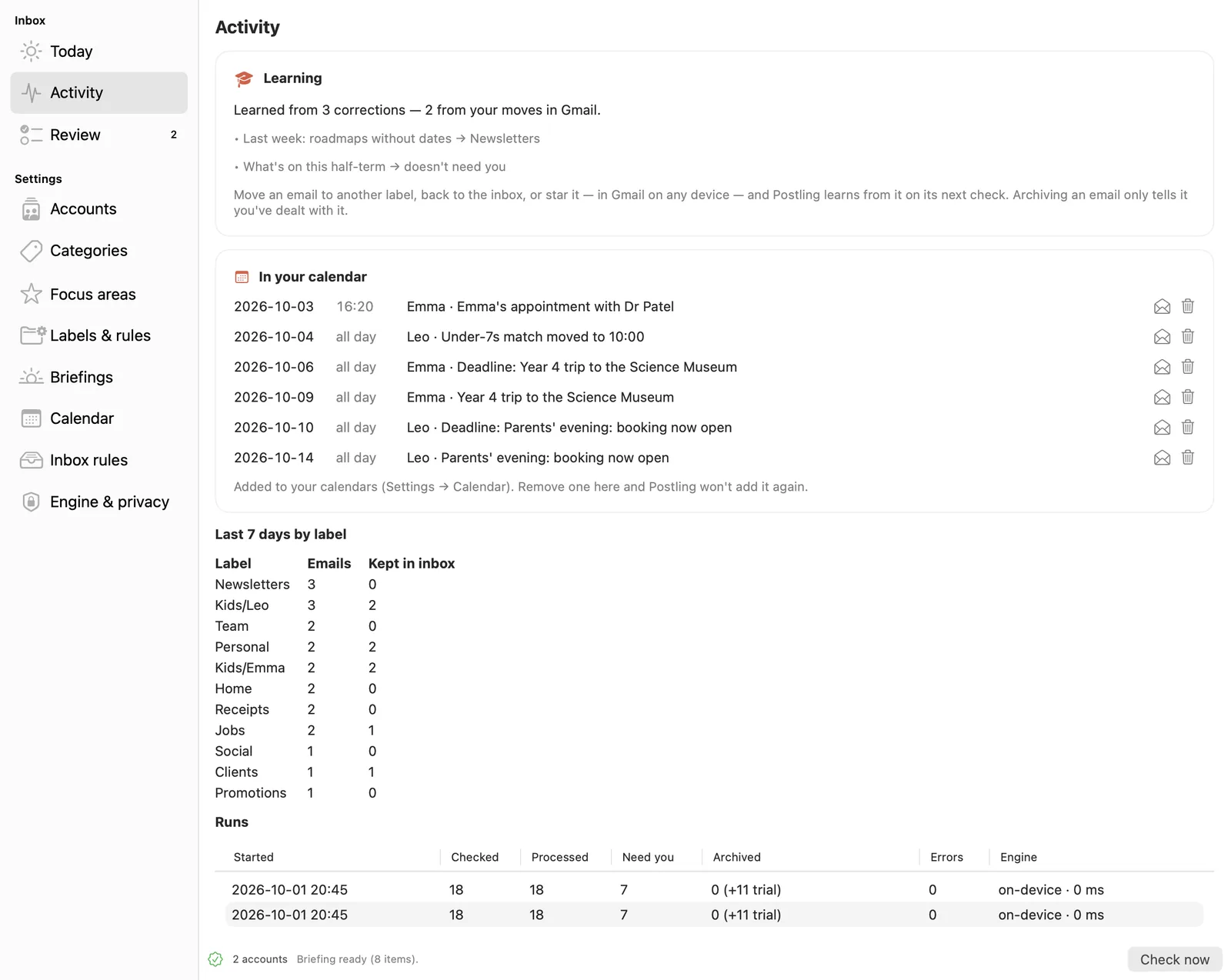Remove Deadline: Parents' evening calendar event
This screenshot has width=1231, height=980.
1188,427
